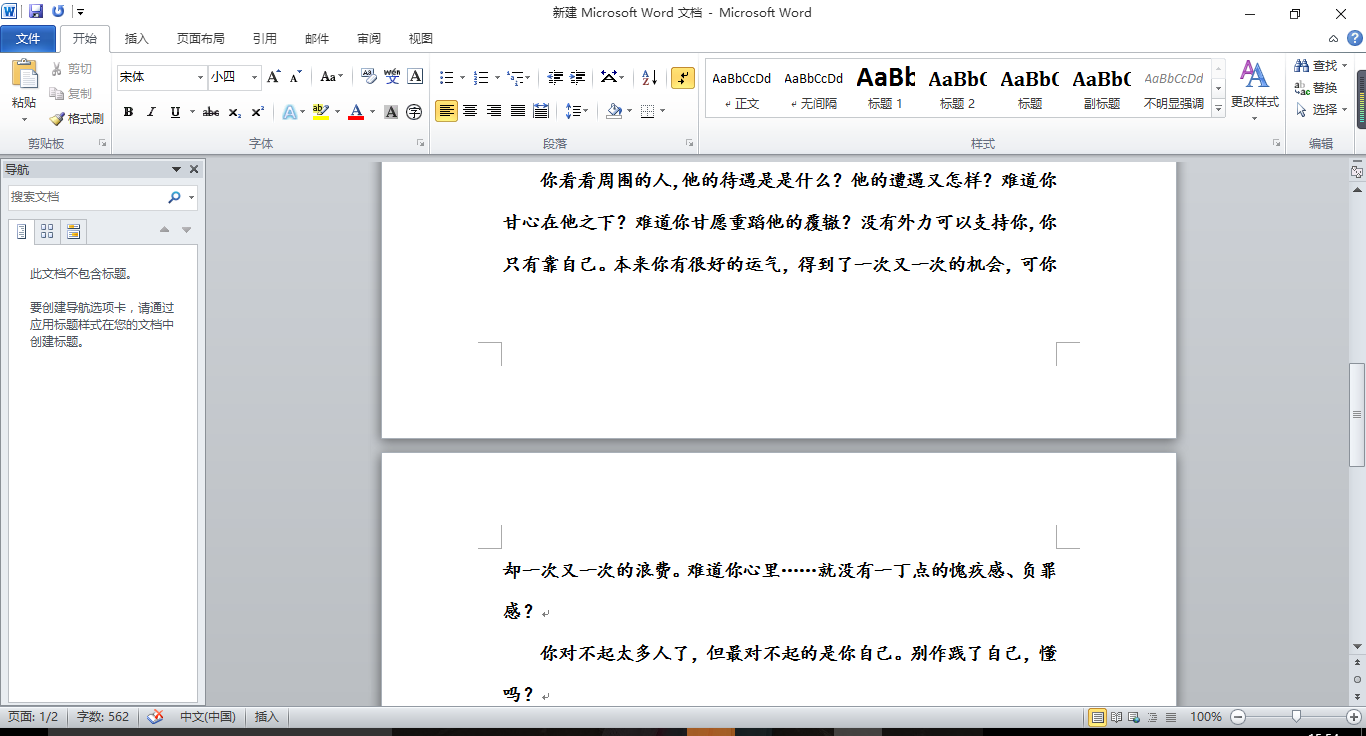This screenshot has height=736, width=1366.
Task: Click the Enclosed Character (字) icon
Action: tap(414, 112)
